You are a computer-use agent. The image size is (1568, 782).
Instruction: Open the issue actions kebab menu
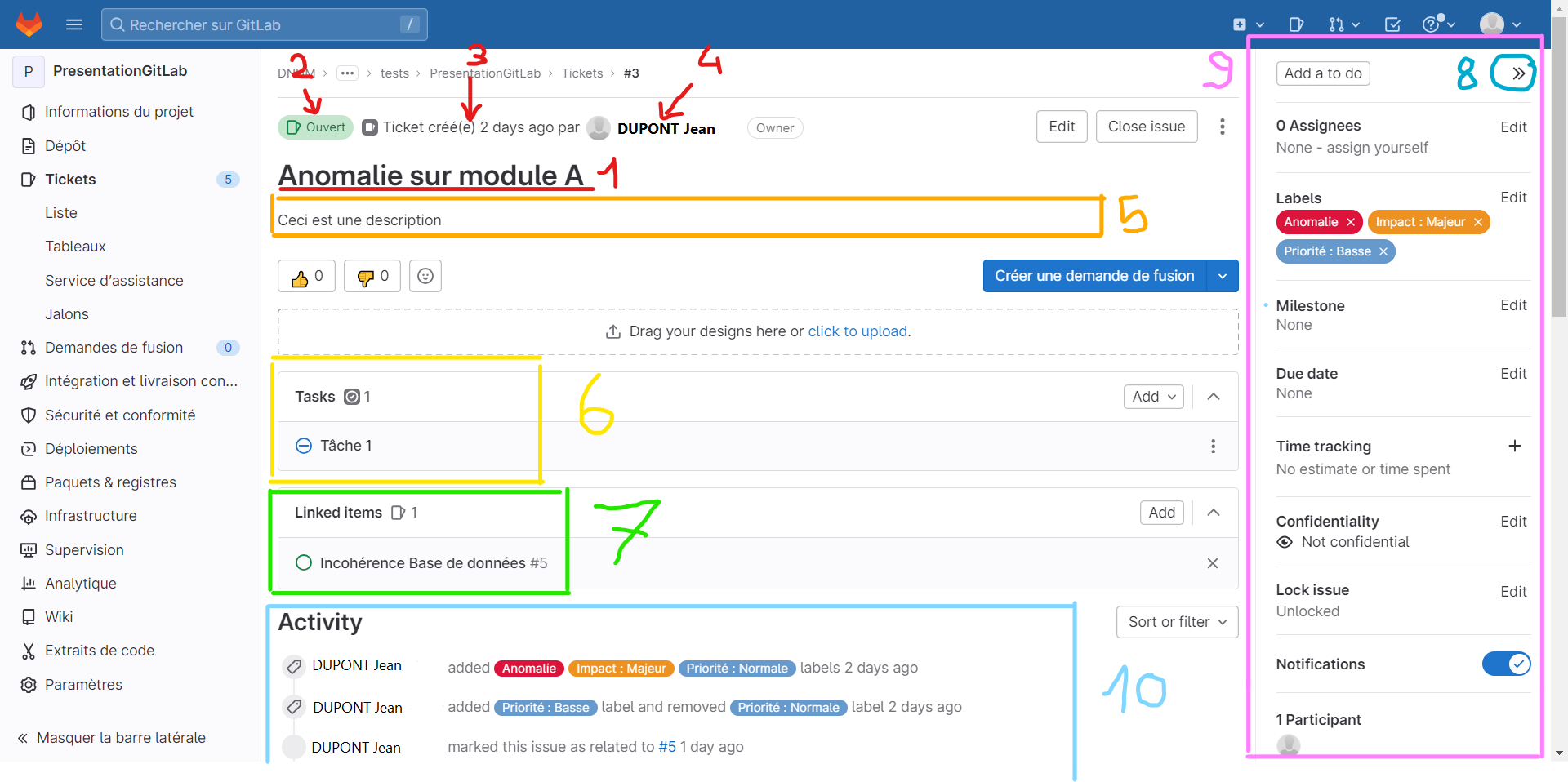[1222, 127]
